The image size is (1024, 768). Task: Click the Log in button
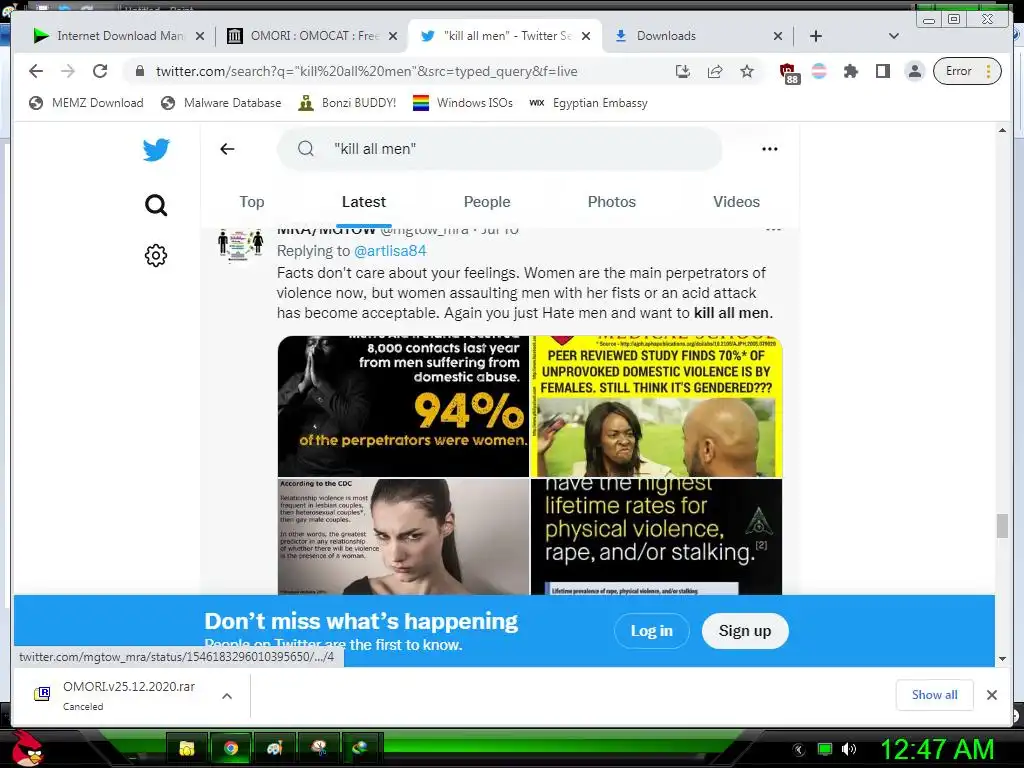click(652, 631)
